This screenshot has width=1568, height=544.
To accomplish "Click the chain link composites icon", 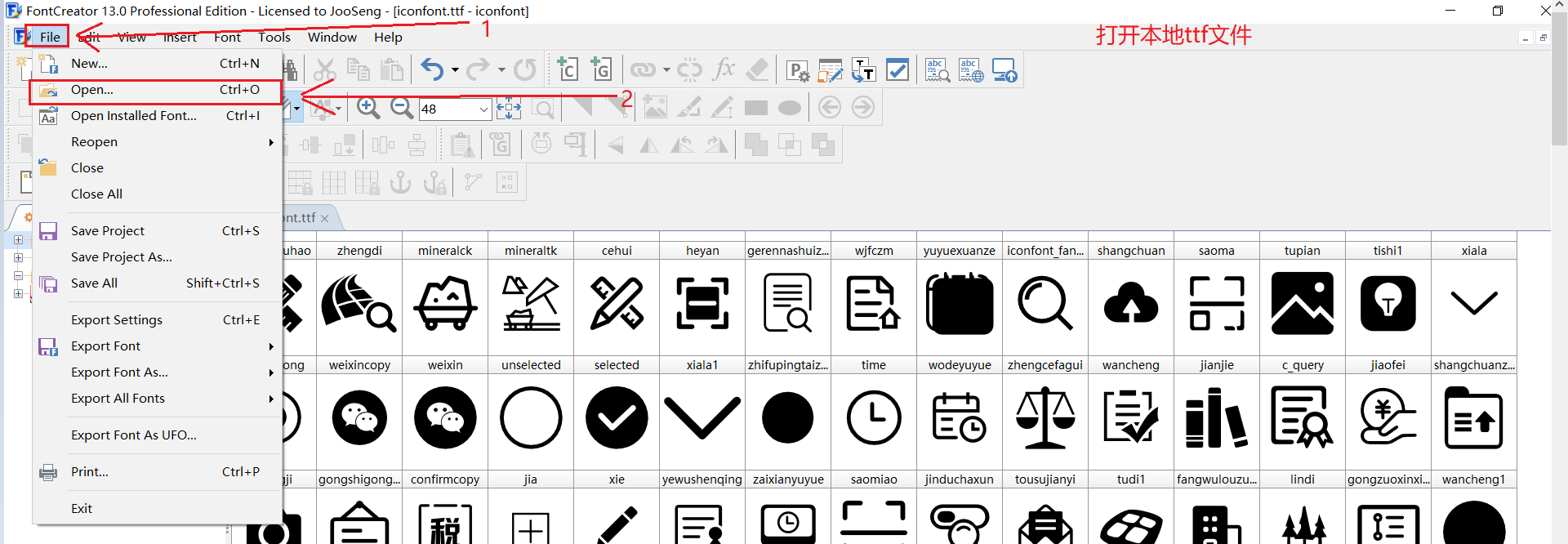I will (643, 70).
